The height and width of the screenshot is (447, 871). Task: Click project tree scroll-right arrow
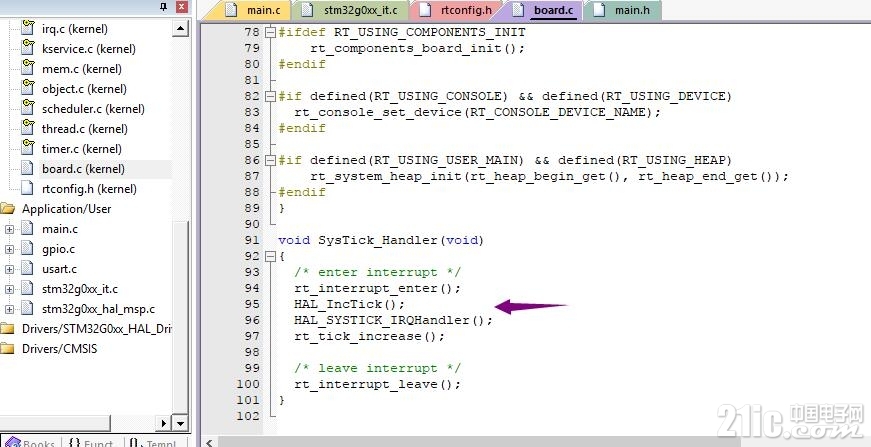(164, 423)
